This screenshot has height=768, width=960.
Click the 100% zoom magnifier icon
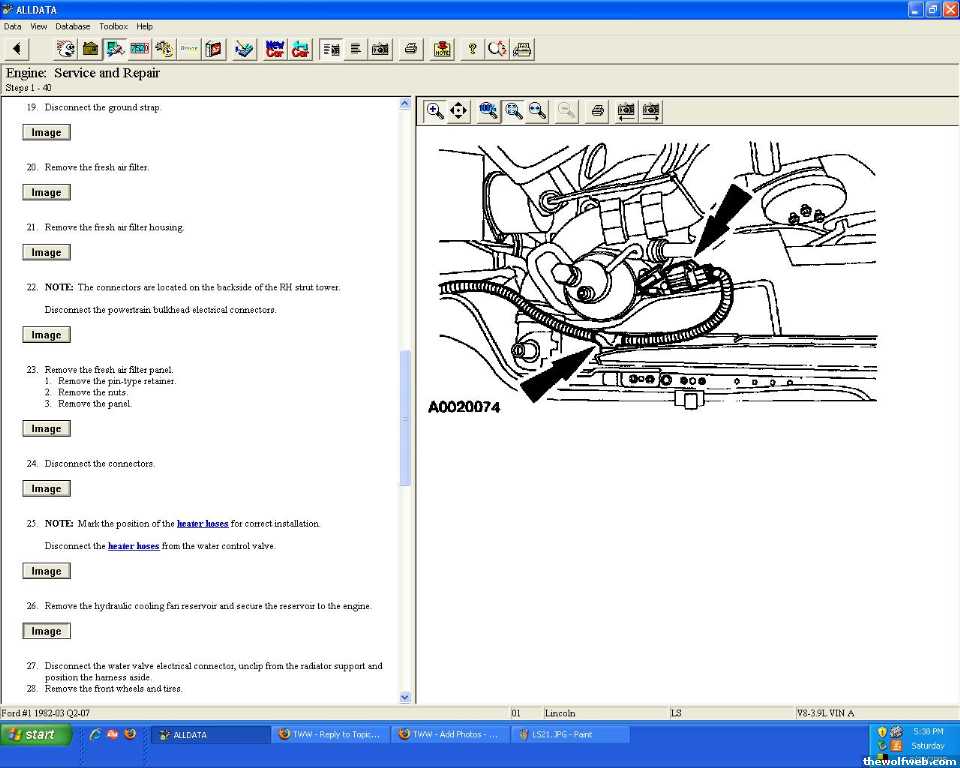pyautogui.click(x=488, y=111)
